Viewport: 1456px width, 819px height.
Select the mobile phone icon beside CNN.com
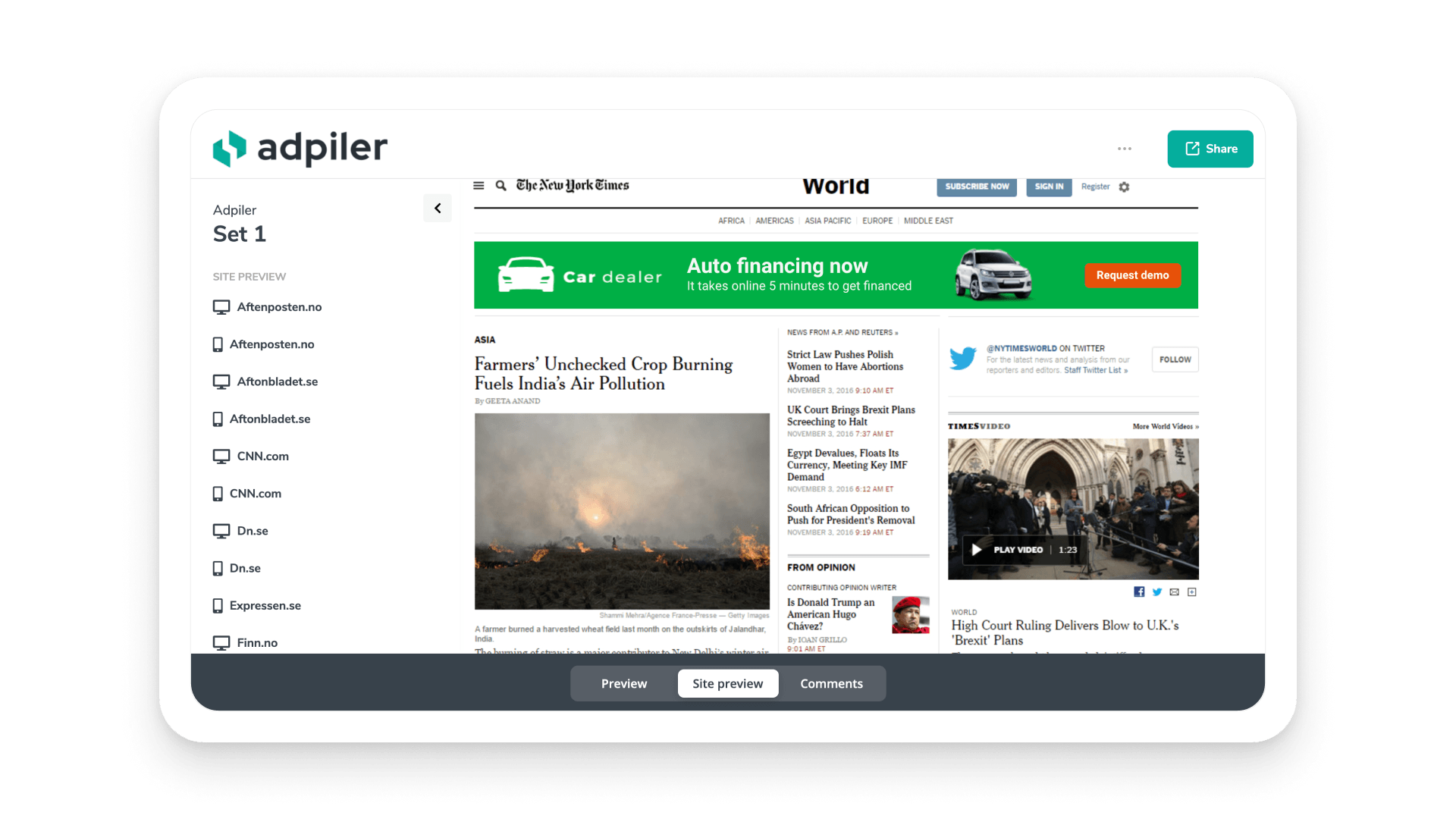218,493
